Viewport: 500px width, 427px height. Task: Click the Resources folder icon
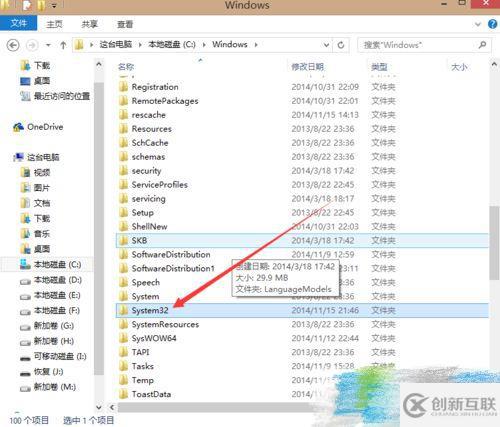click(124, 129)
